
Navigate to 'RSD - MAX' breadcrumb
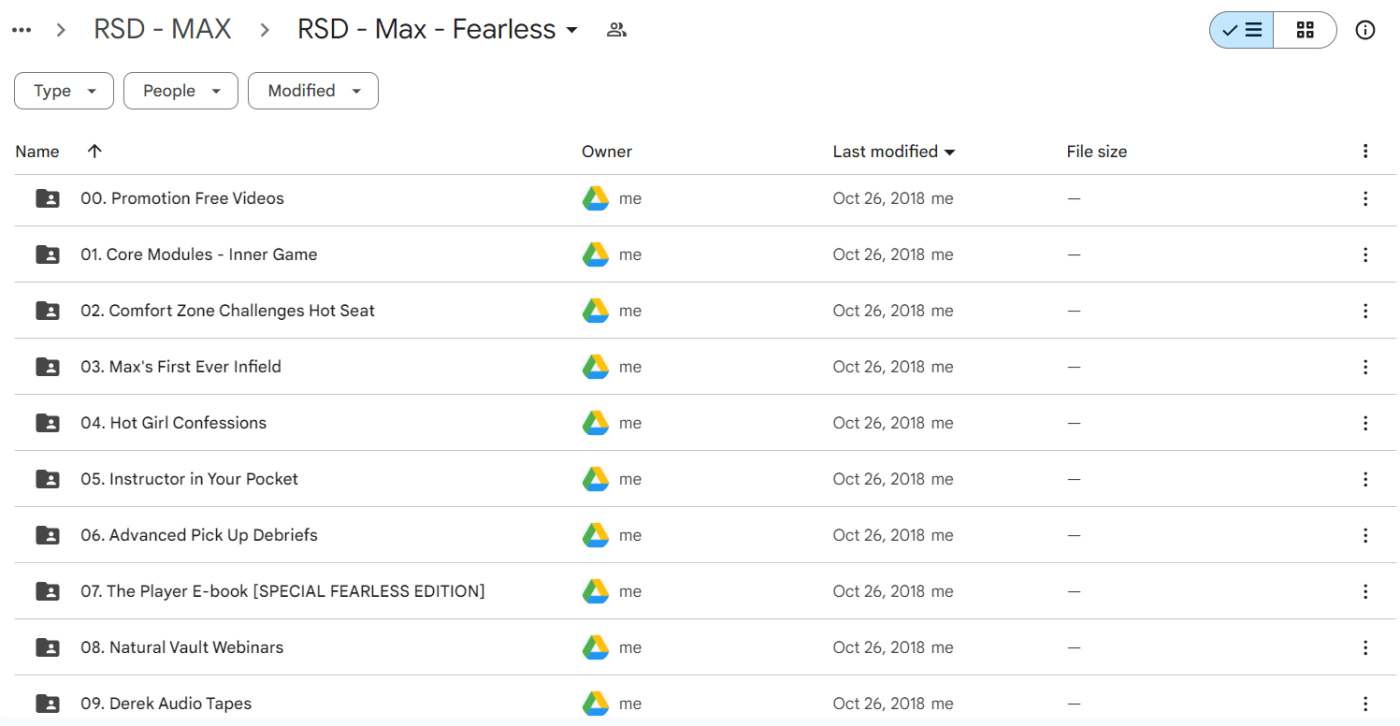[162, 29]
